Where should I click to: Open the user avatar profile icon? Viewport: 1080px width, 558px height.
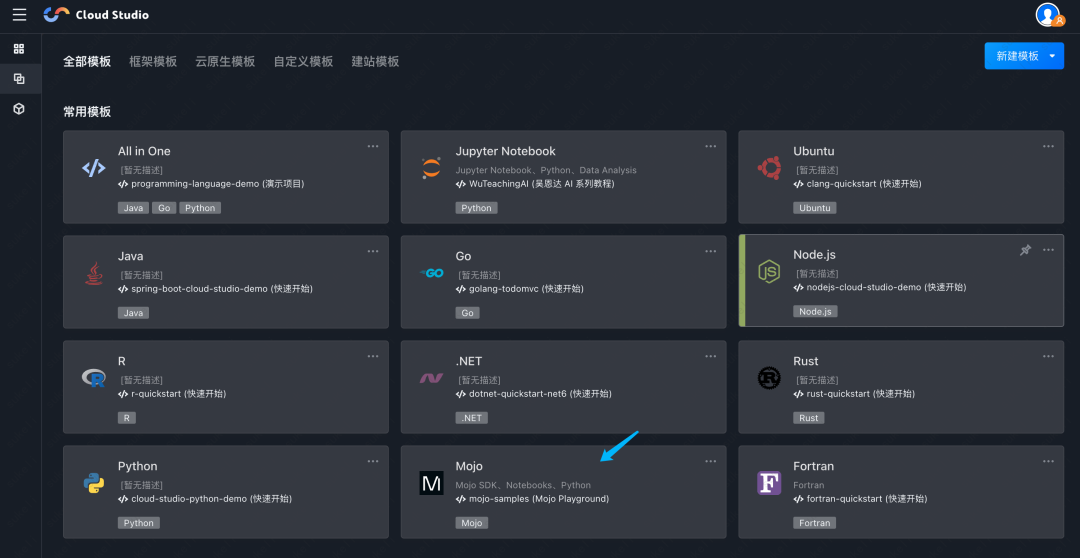(1048, 15)
